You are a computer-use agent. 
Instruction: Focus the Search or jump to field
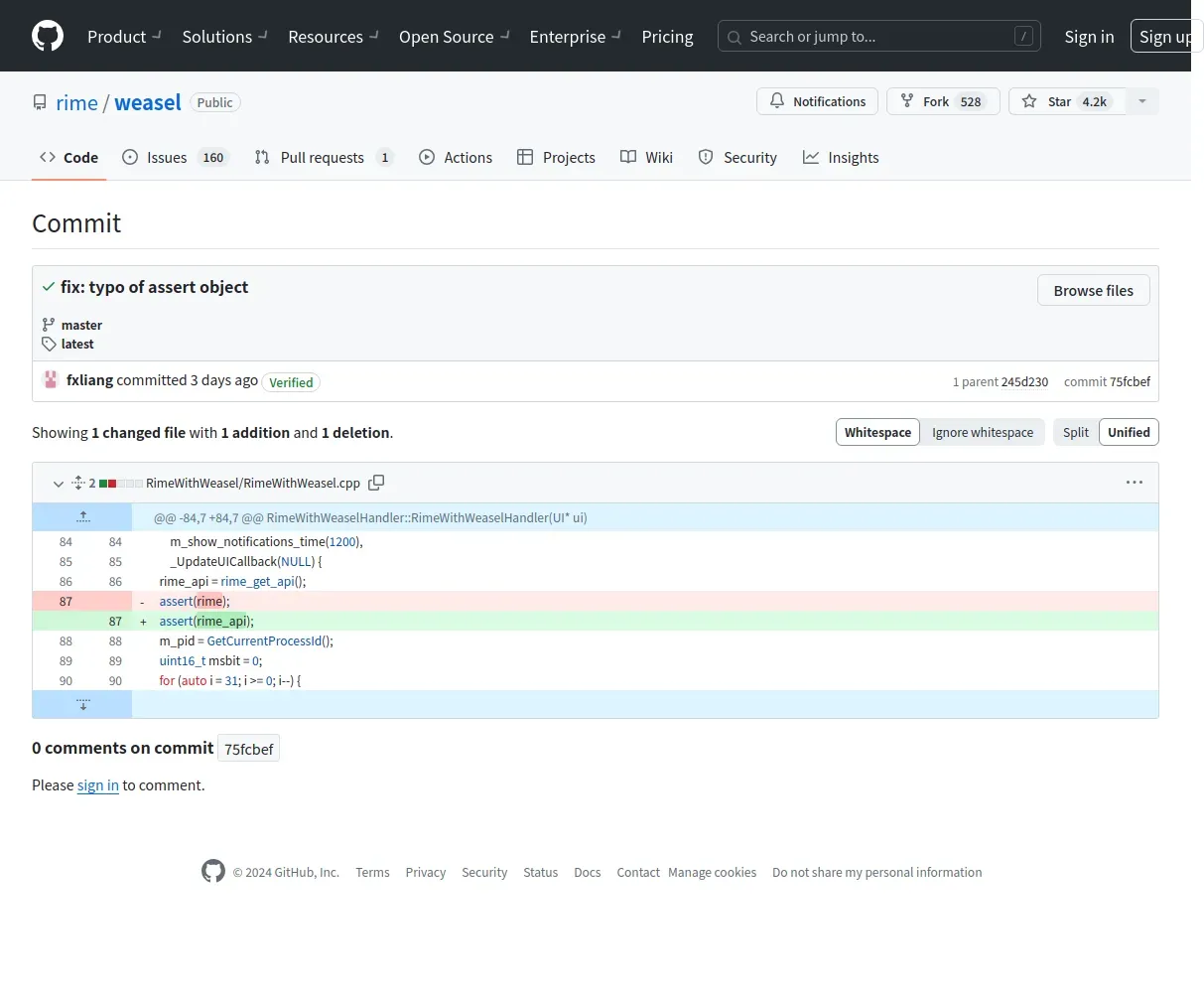point(879,37)
